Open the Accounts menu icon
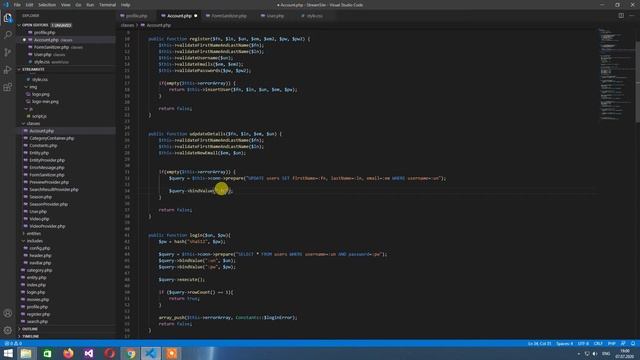 point(8,313)
